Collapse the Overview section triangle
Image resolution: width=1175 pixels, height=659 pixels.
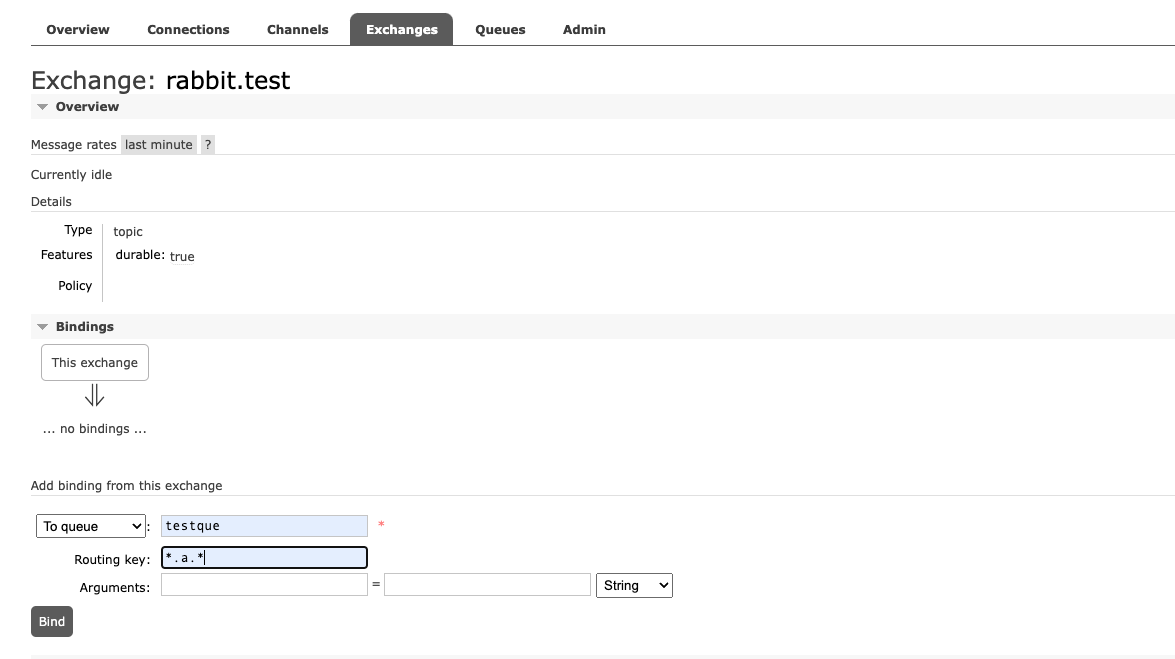[42, 107]
